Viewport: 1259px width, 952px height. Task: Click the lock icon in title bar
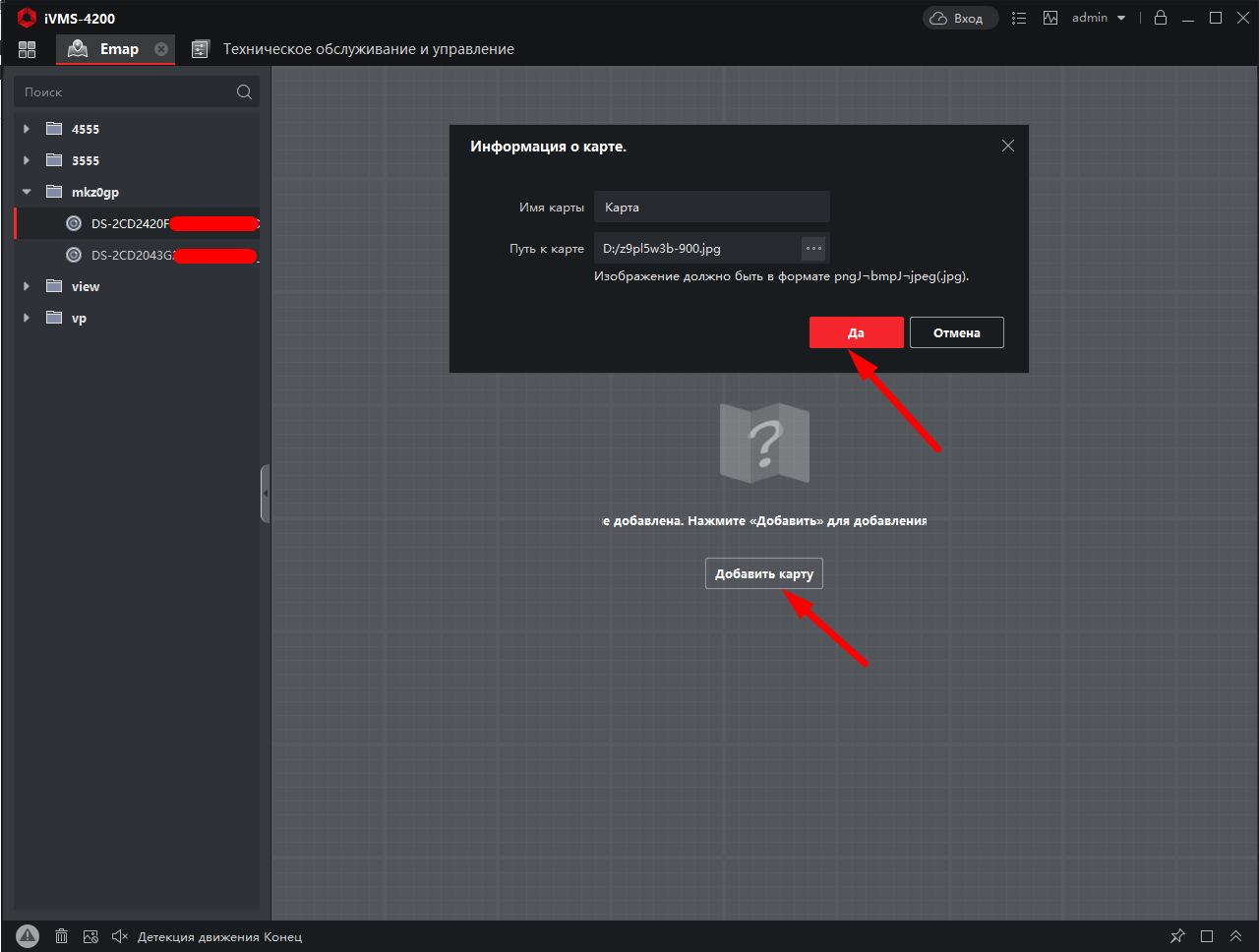click(1161, 18)
